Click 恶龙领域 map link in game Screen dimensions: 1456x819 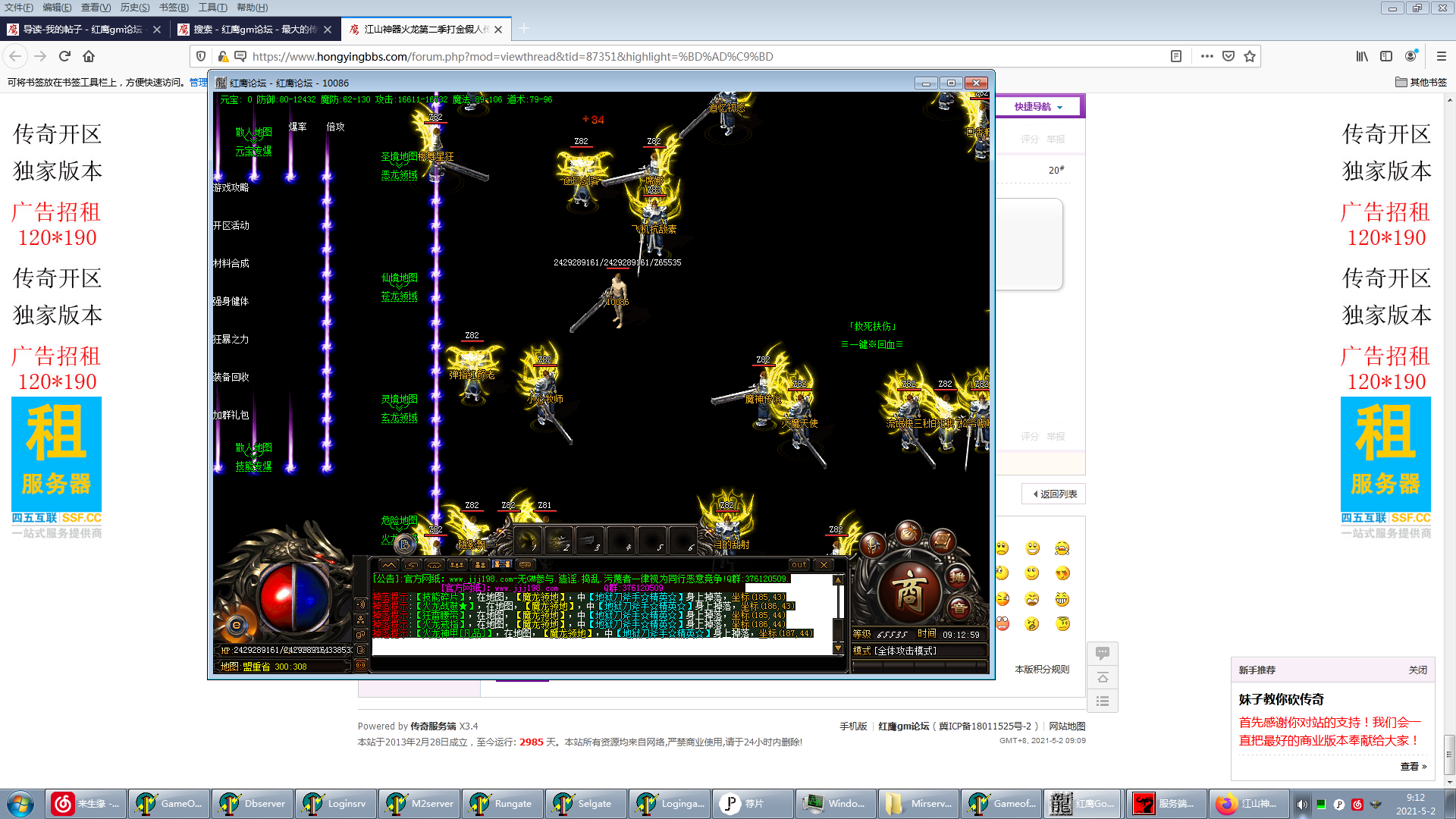point(400,175)
